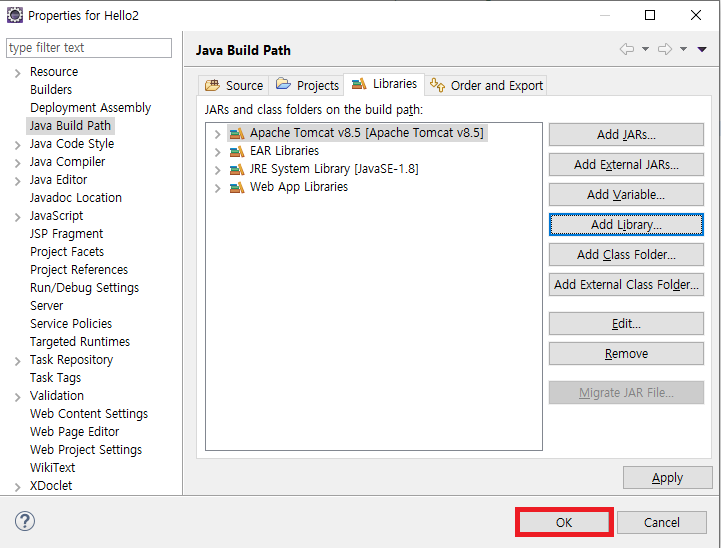Click the back navigation arrow icon

pyautogui.click(x=627, y=49)
